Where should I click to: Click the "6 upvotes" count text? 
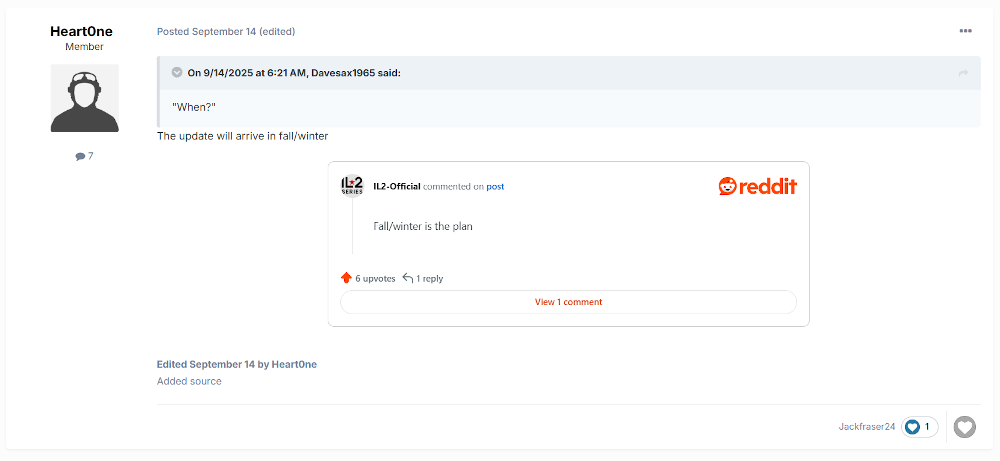tap(375, 278)
